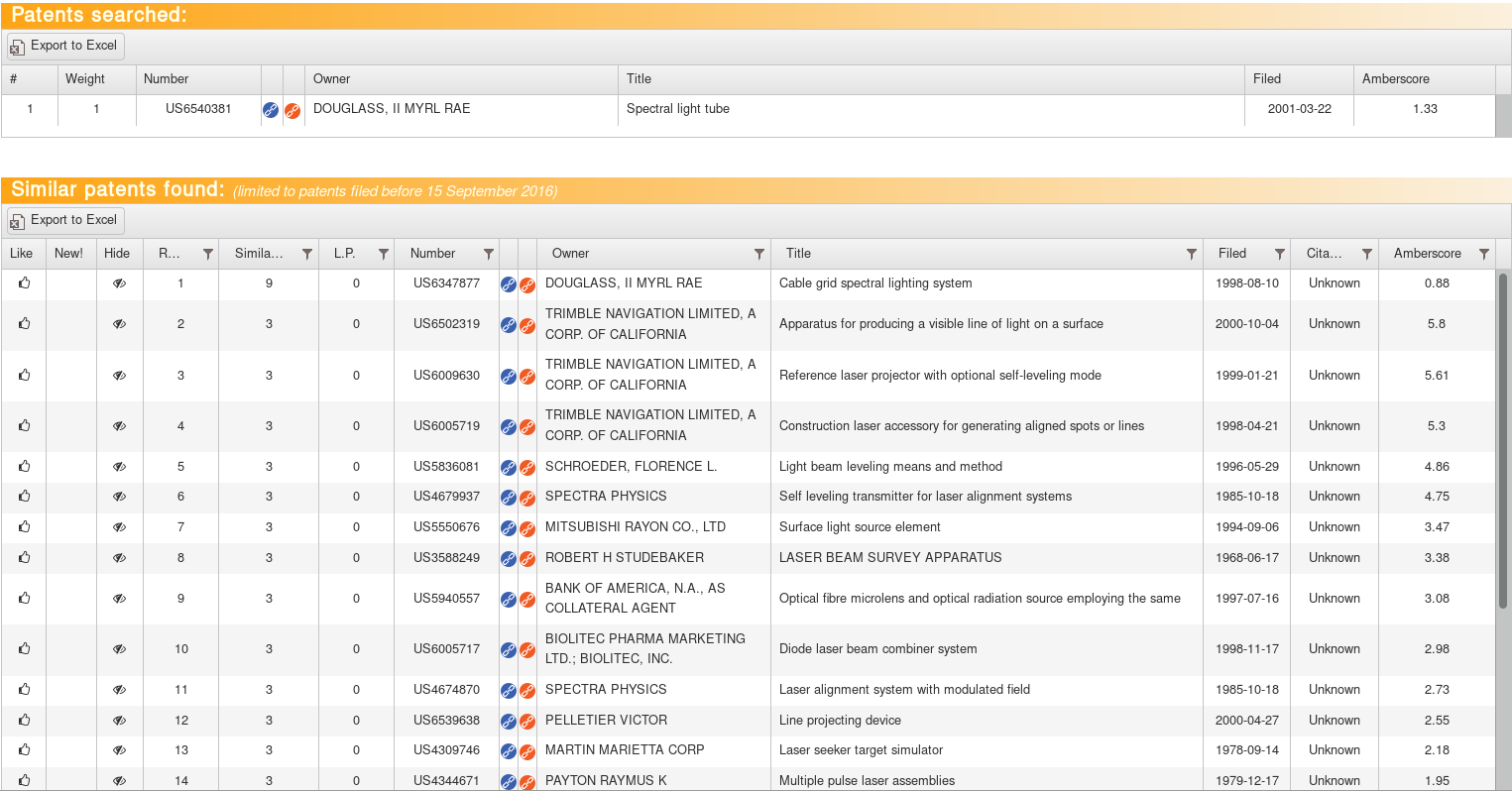Open orange link icon for US5550676
Image resolution: width=1512 pixels, height=791 pixels.
(x=527, y=528)
